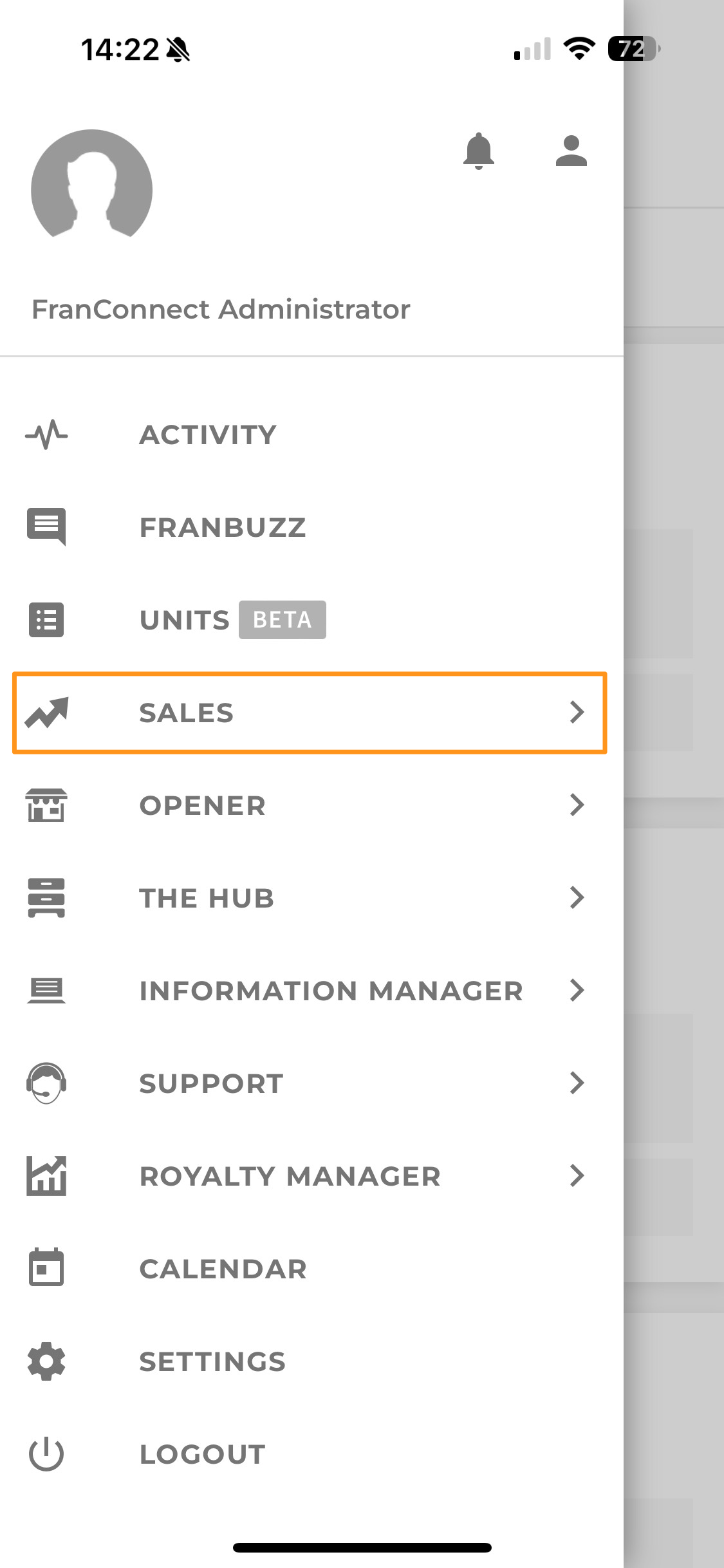Tap the Royalty Manager chart icon
This screenshot has height=1568, width=724.
coord(46,1176)
